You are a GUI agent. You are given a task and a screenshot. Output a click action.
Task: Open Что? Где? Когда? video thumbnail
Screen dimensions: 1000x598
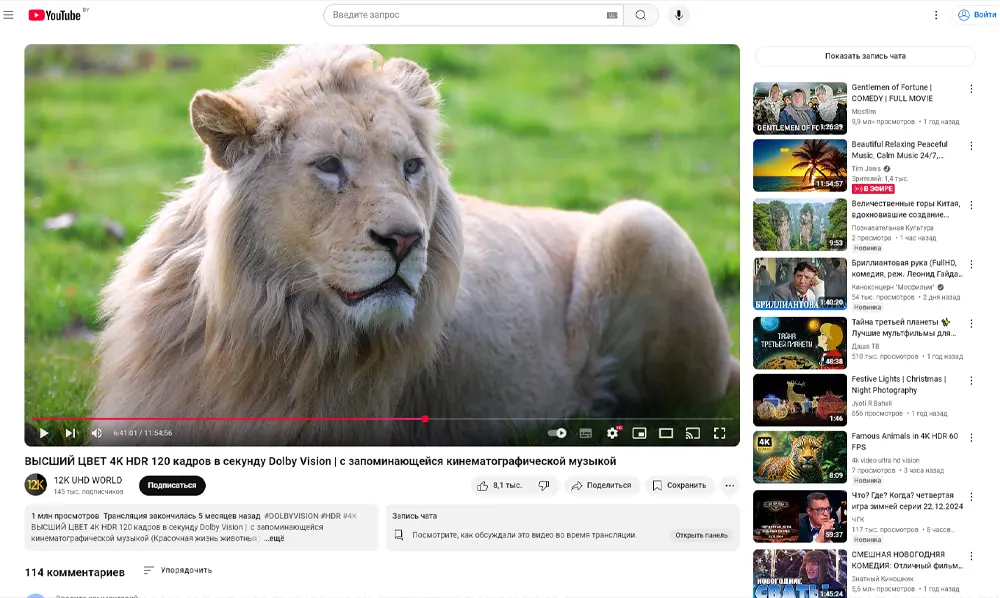click(x=800, y=516)
